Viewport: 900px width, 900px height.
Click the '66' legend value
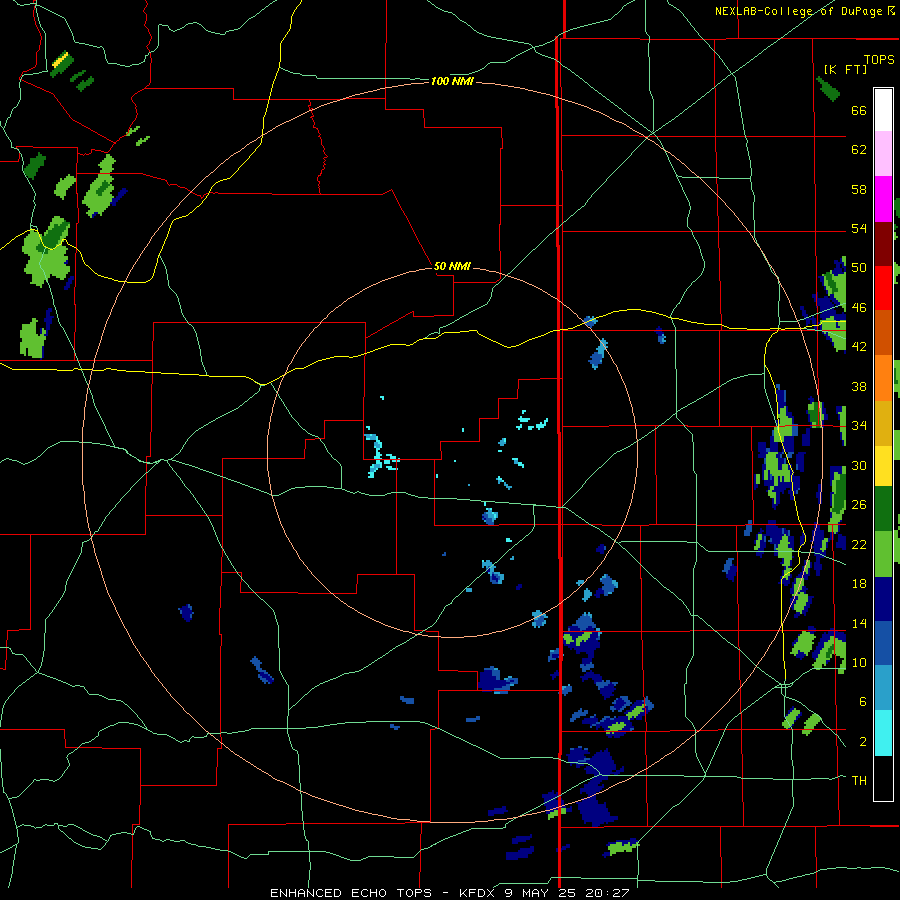click(x=859, y=110)
